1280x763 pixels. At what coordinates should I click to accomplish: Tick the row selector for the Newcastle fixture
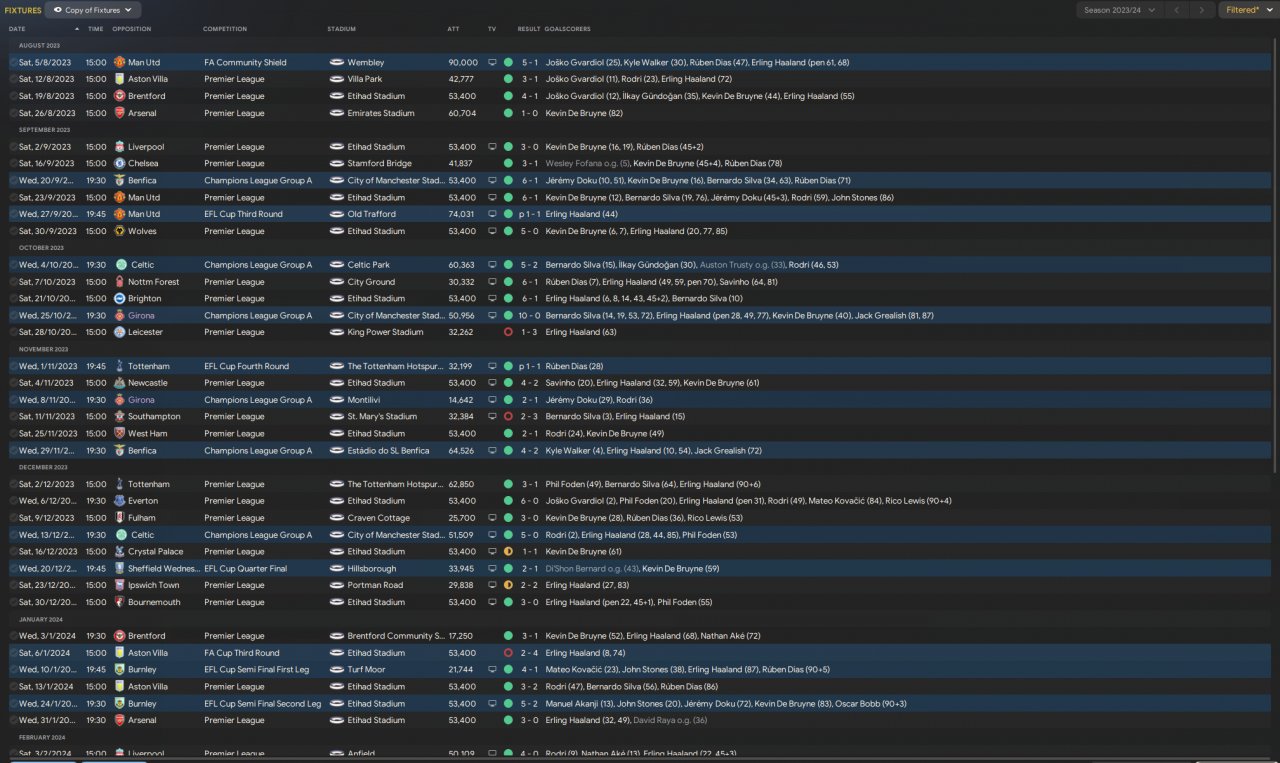(13, 383)
